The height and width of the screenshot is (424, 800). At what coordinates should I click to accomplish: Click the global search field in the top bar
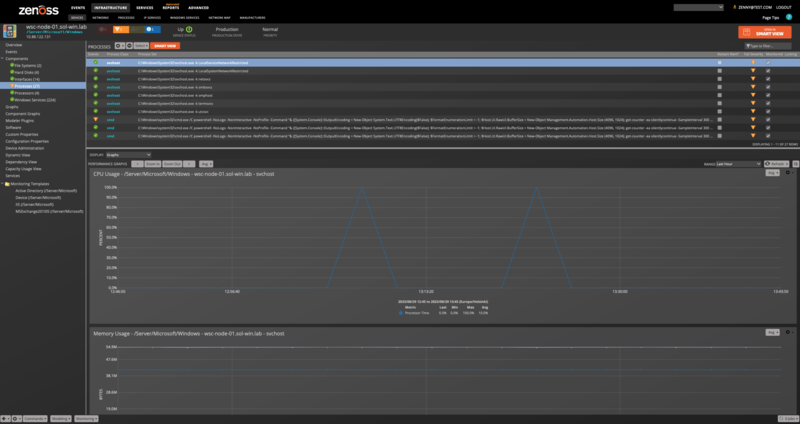coord(698,8)
